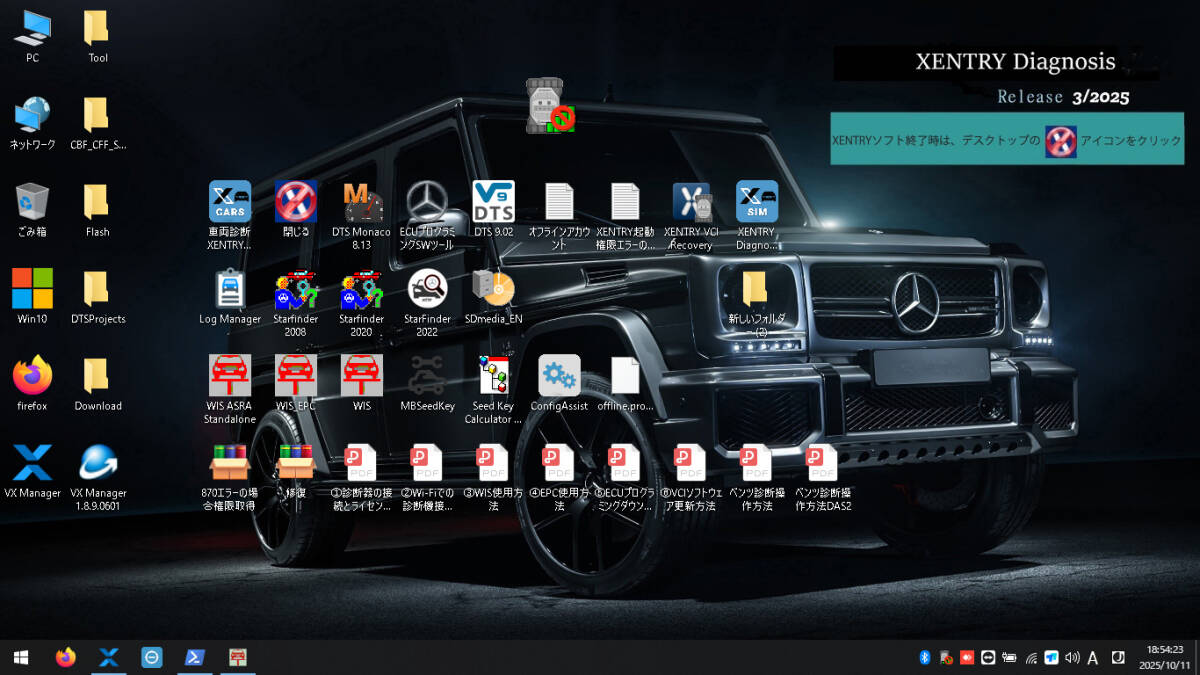
Task: Open the volume control in tray
Action: tap(1073, 657)
